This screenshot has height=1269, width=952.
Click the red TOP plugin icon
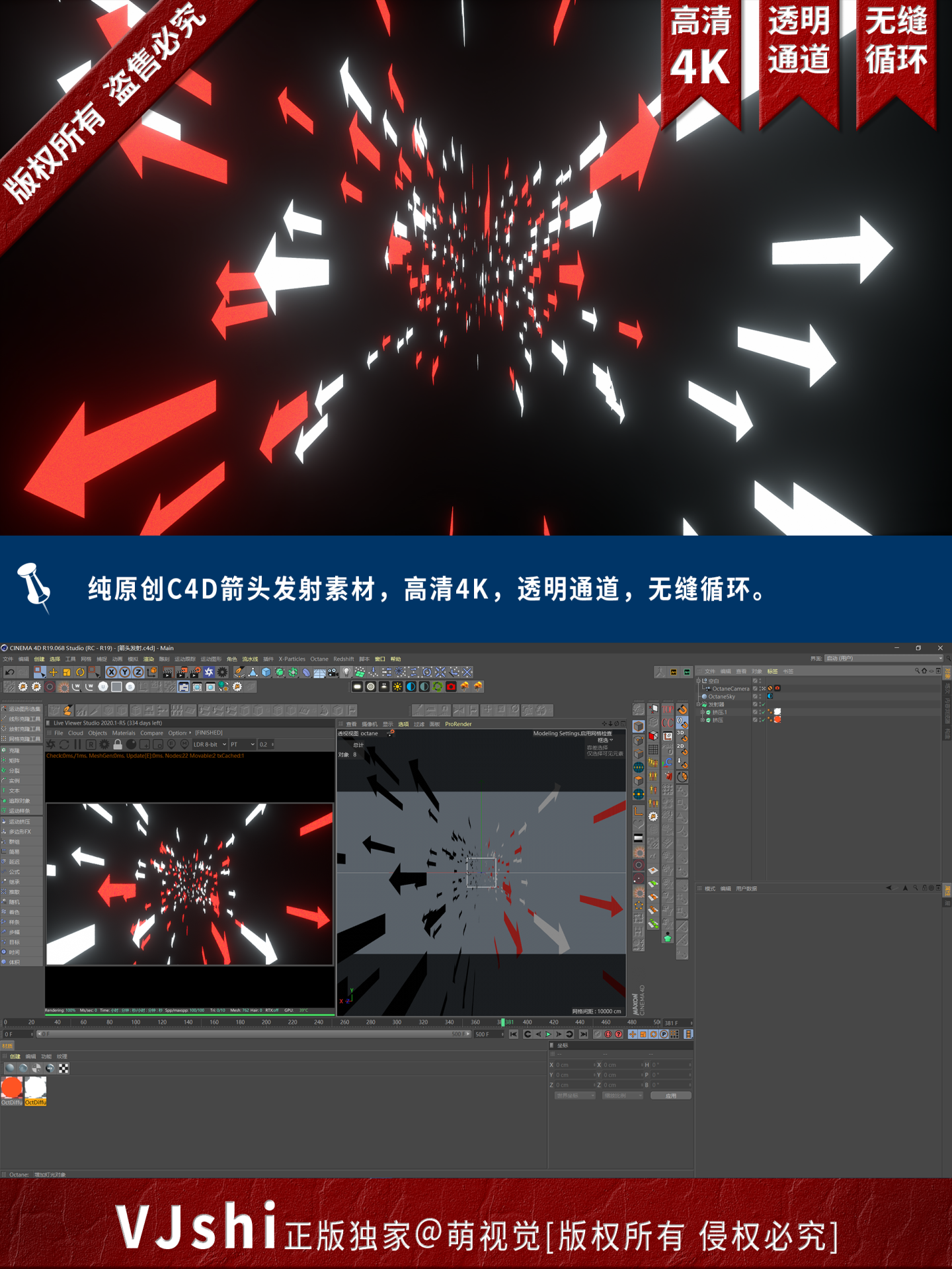[668, 709]
